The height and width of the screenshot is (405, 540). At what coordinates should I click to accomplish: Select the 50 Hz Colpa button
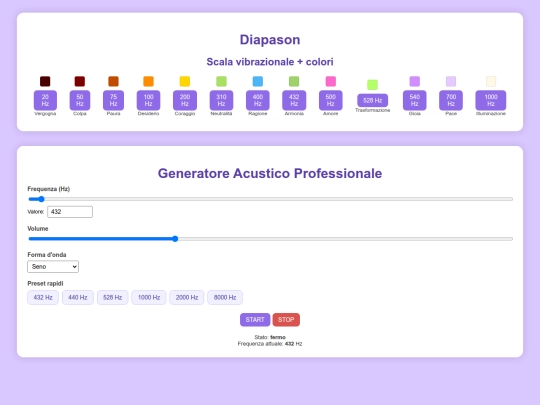[x=80, y=100]
